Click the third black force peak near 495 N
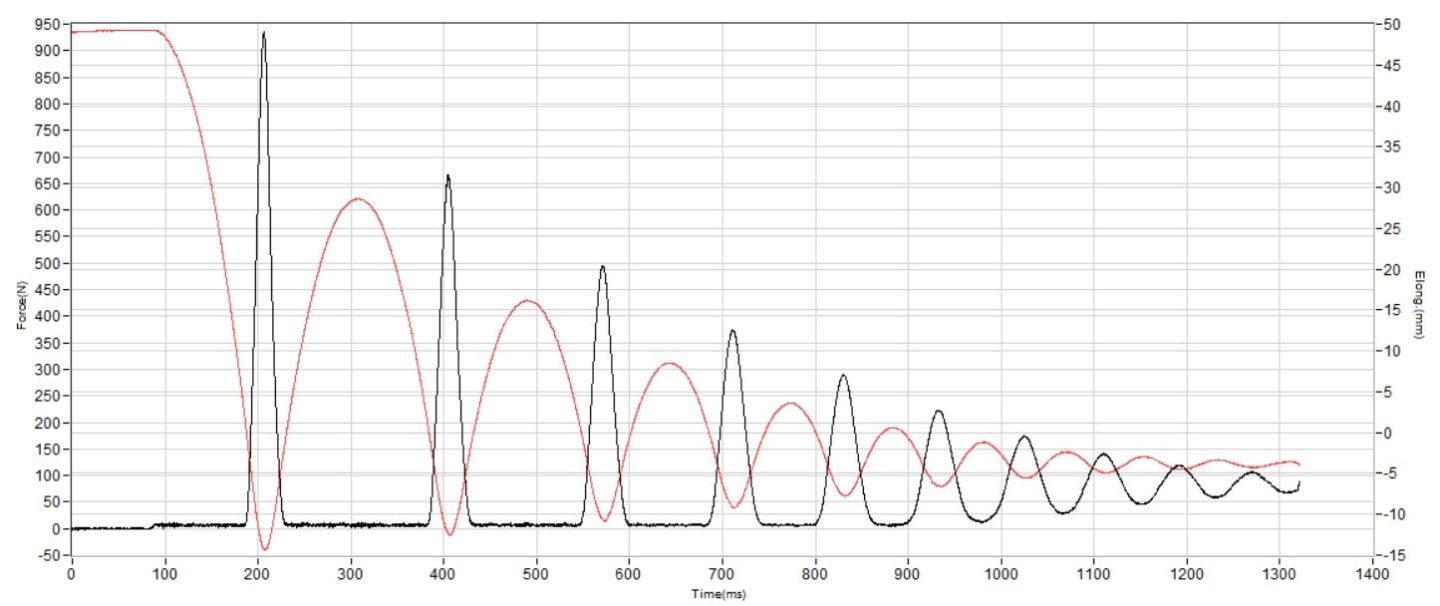Image resolution: width=1440 pixels, height=606 pixels. 602,267
